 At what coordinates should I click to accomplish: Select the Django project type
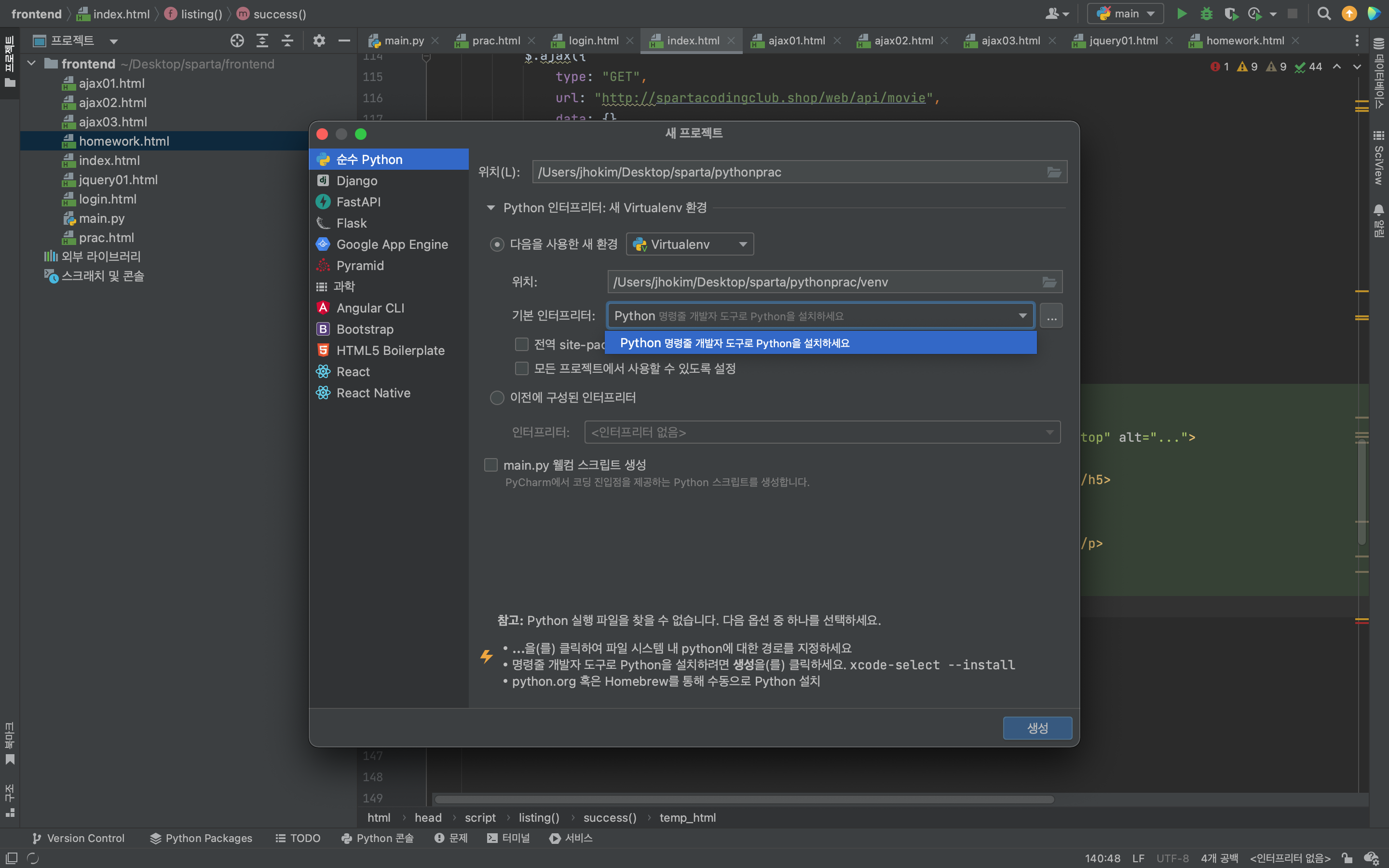click(x=389, y=181)
